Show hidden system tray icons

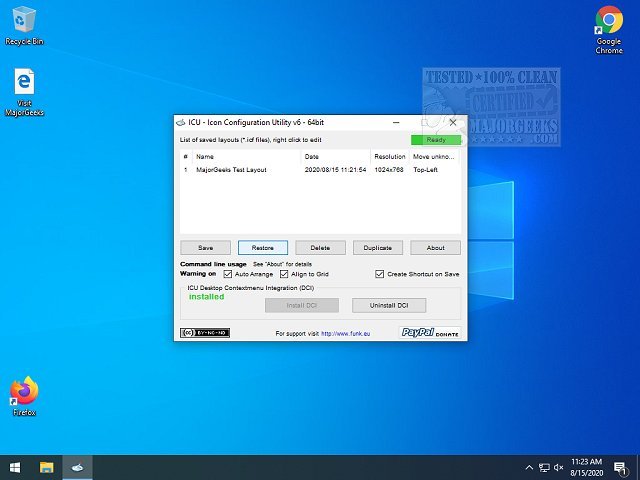529,467
